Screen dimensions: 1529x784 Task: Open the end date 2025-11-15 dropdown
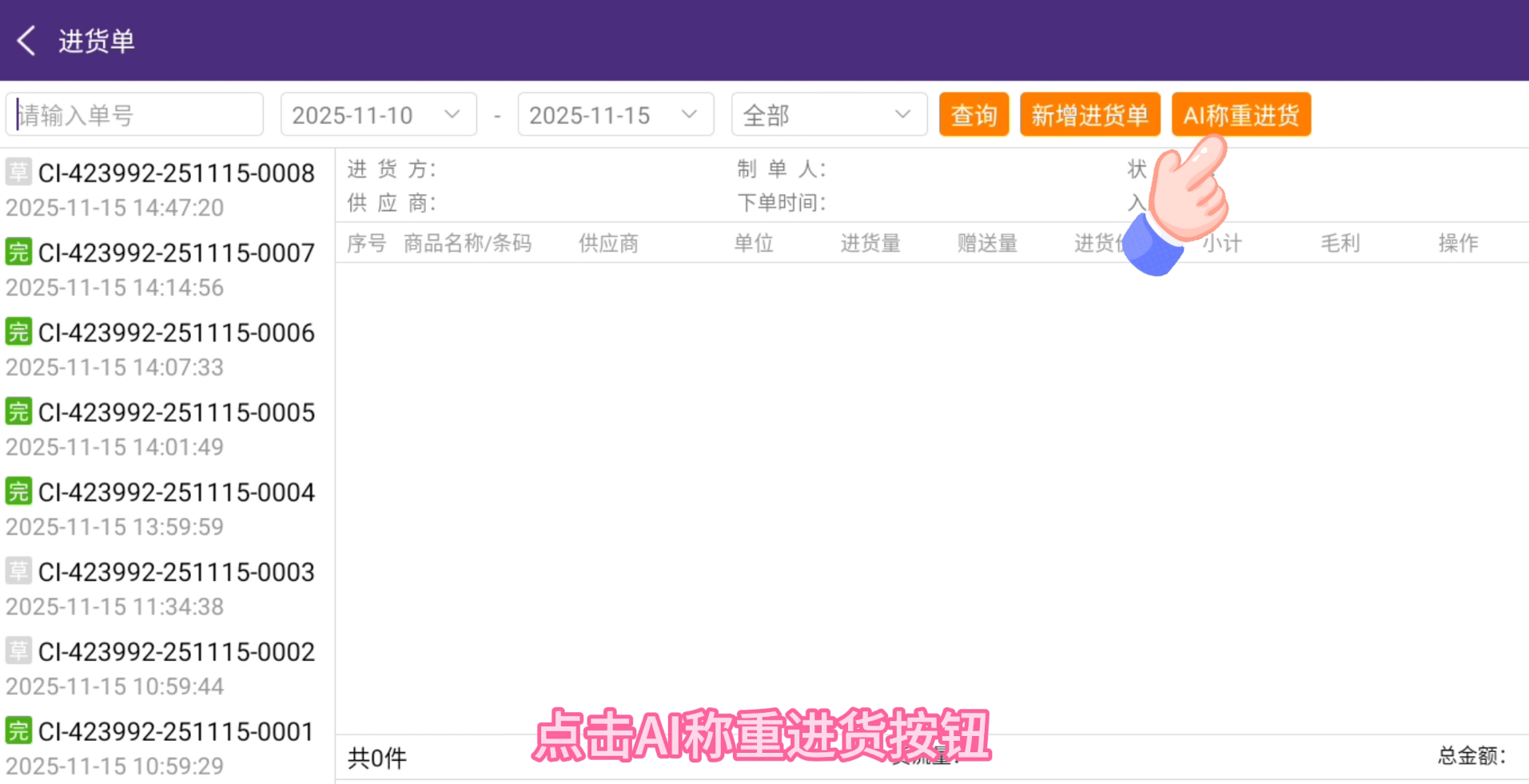(x=615, y=115)
